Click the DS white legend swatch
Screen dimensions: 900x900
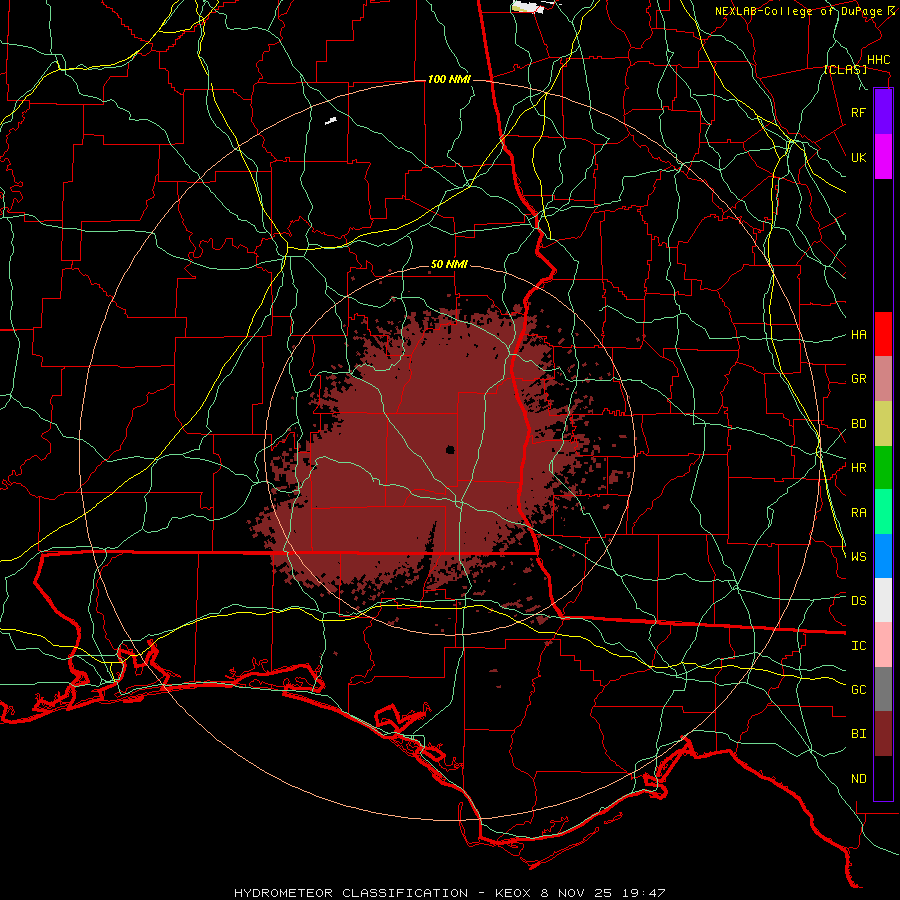[883, 600]
